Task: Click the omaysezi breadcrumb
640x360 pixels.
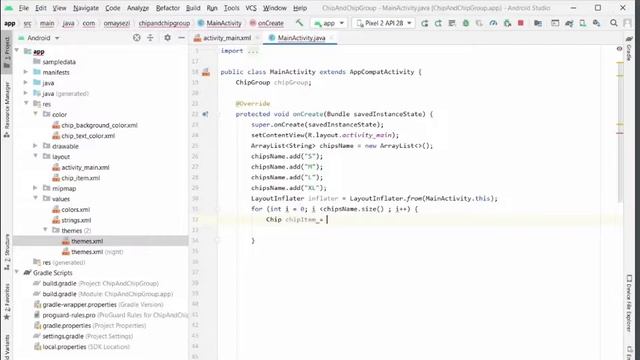Action: tap(116, 23)
